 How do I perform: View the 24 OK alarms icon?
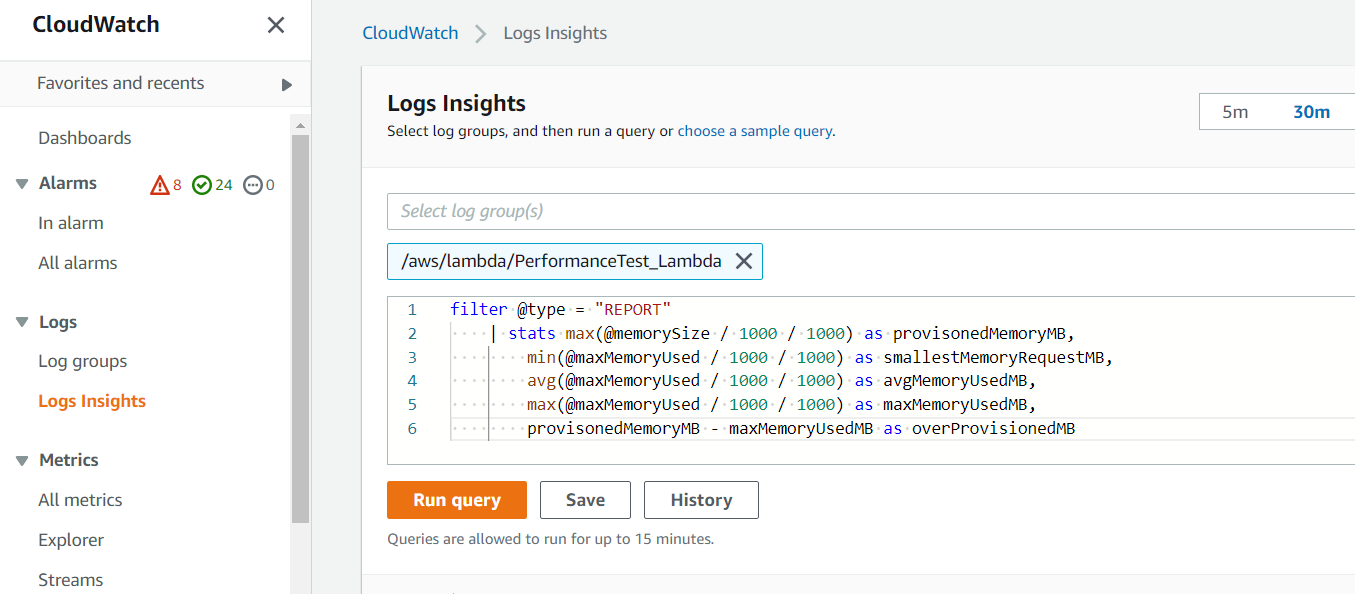[x=202, y=185]
